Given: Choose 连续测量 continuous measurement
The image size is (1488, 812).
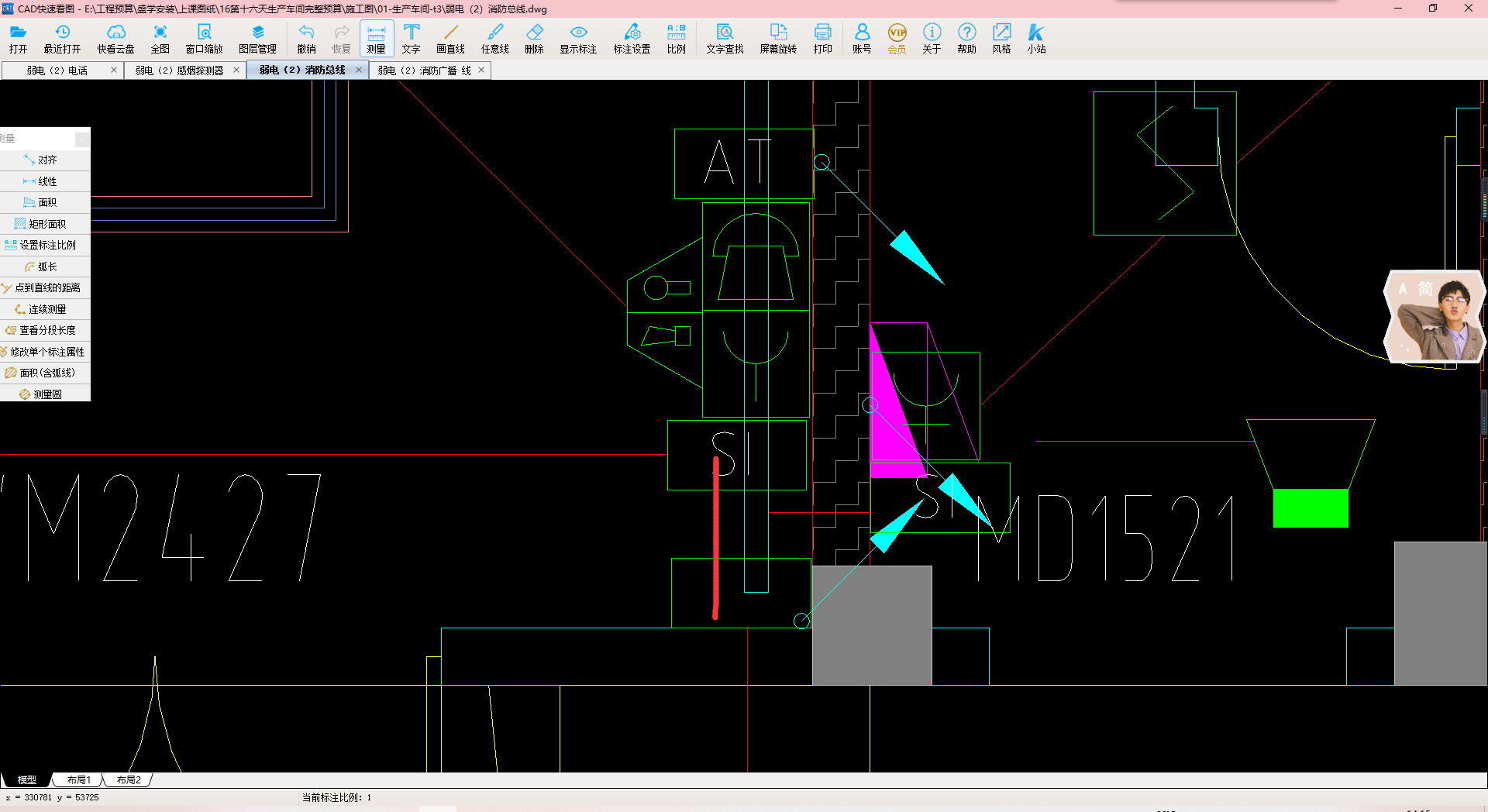Looking at the screenshot, I should 45,309.
